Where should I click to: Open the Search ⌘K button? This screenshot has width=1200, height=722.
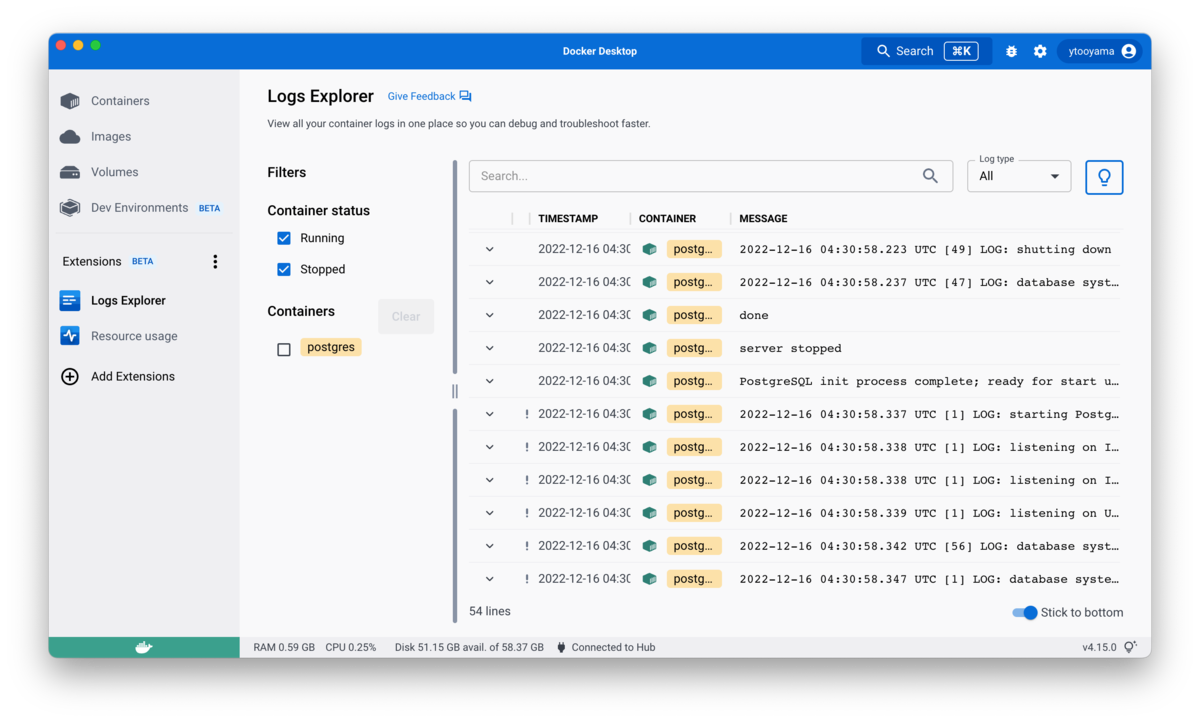927,51
